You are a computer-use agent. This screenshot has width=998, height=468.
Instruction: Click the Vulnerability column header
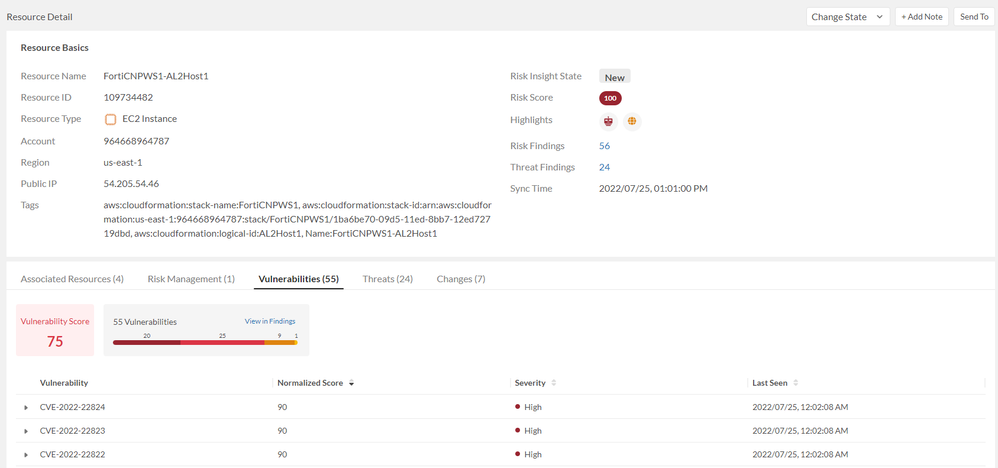(x=64, y=383)
